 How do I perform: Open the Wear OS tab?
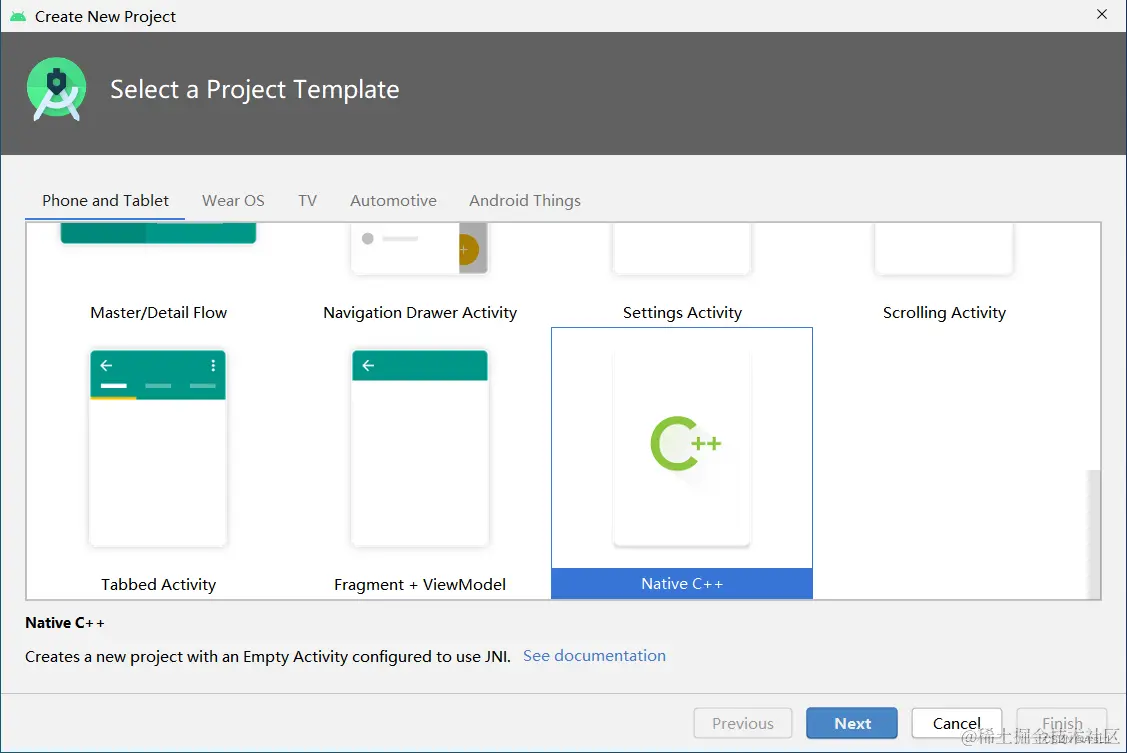click(233, 200)
